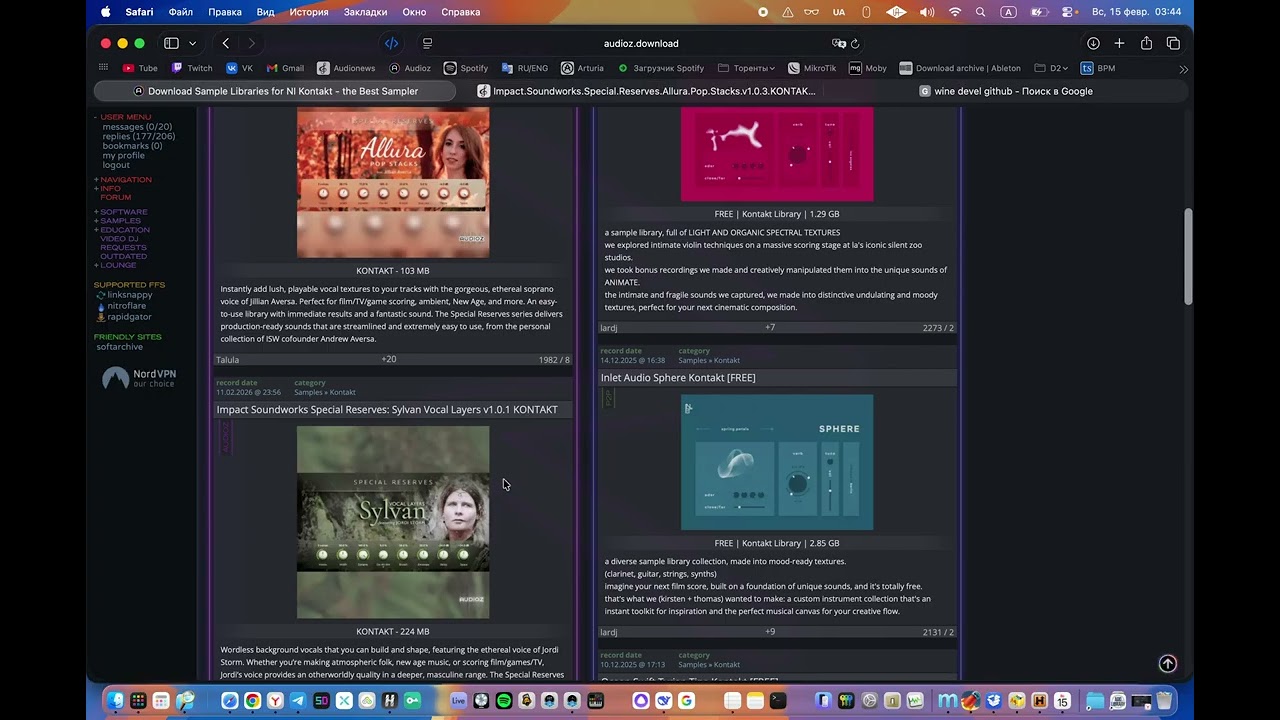
Task: Open the Файл menu
Action: click(x=181, y=12)
